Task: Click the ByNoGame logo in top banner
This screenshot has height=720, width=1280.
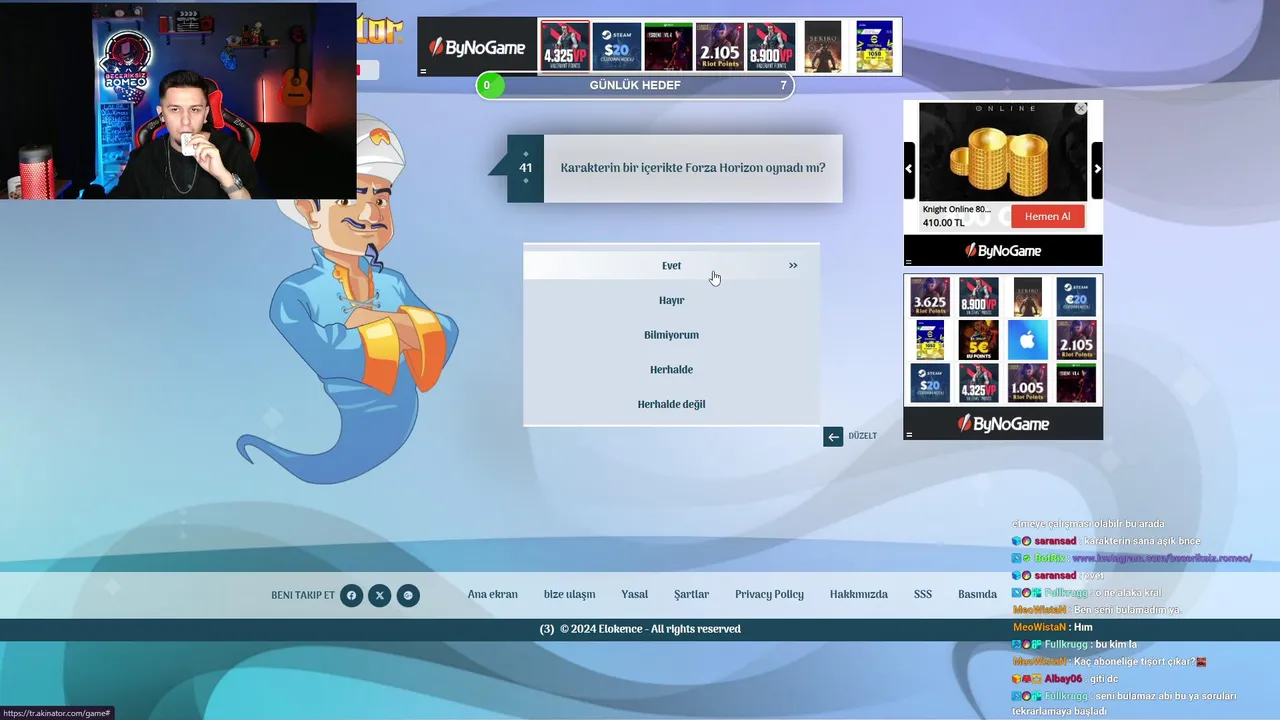Action: 477,47
